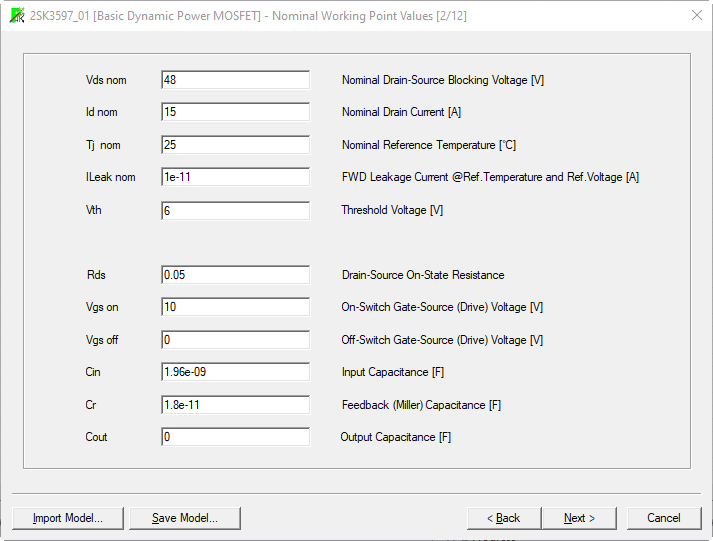The width and height of the screenshot is (713, 541).
Task: Go to previous page with Back
Action: click(503, 518)
